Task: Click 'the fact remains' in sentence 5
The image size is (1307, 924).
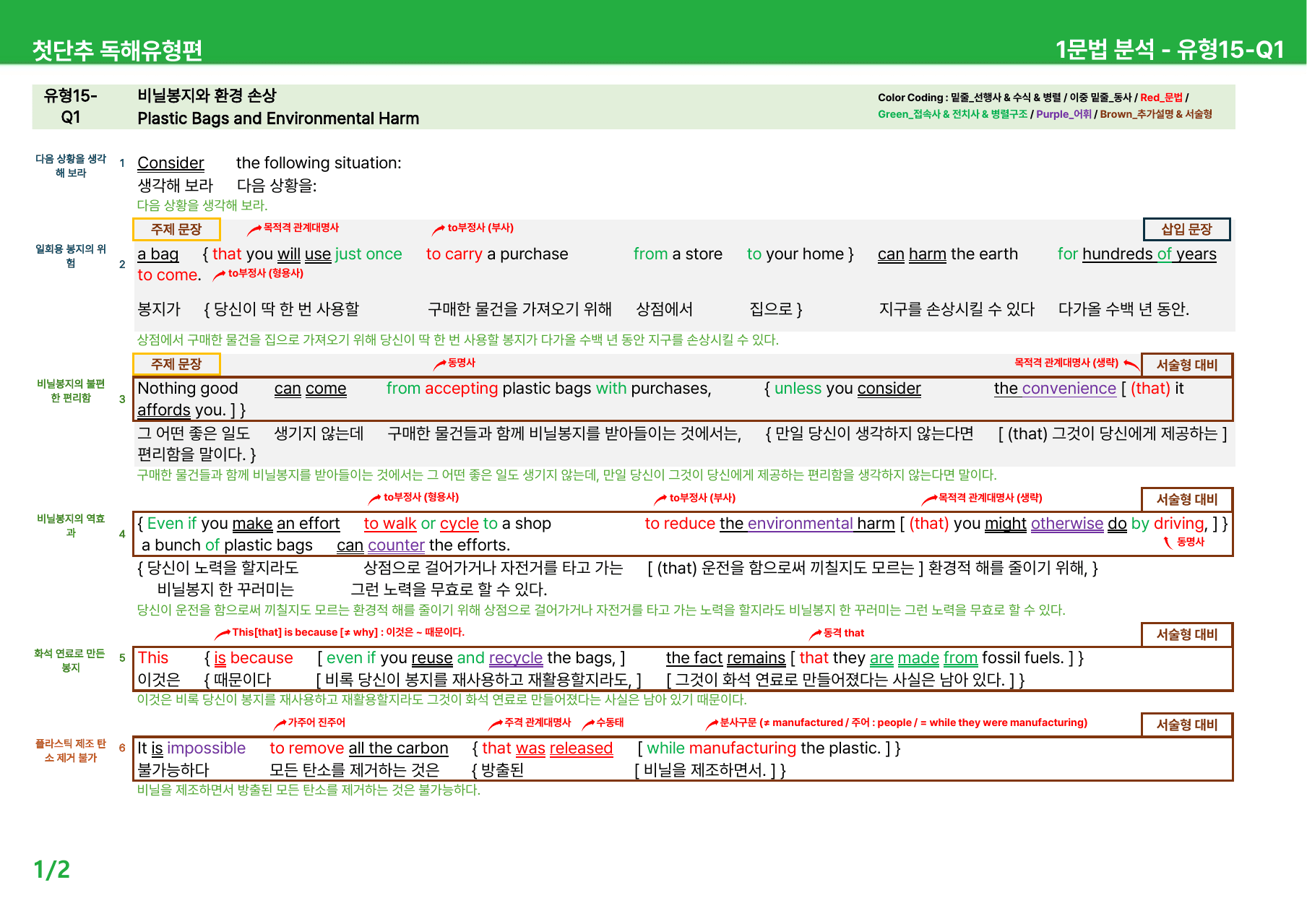Action: click(725, 658)
